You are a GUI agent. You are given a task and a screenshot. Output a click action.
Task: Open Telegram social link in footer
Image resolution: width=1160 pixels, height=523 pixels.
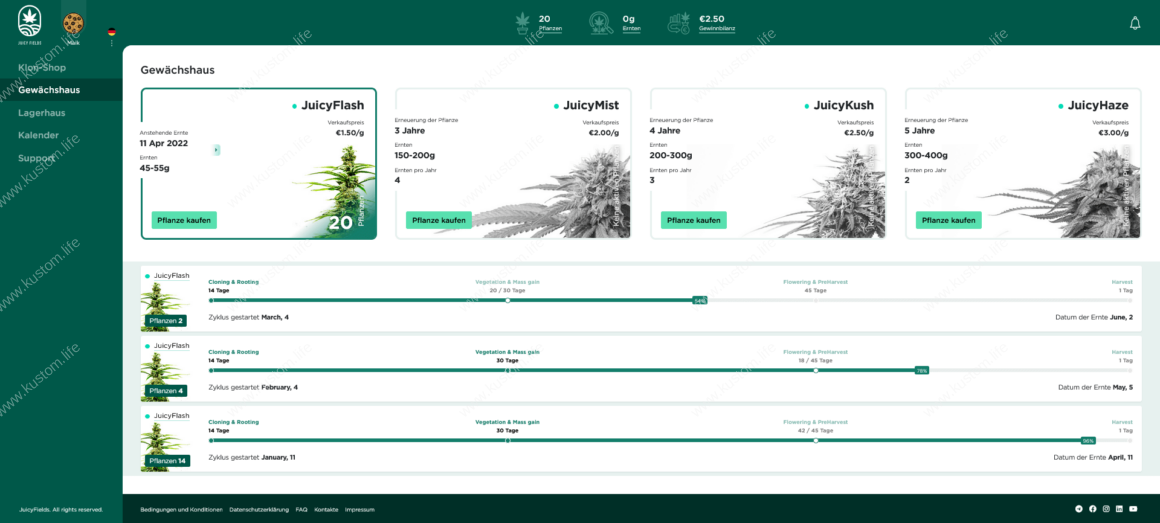[1079, 509]
